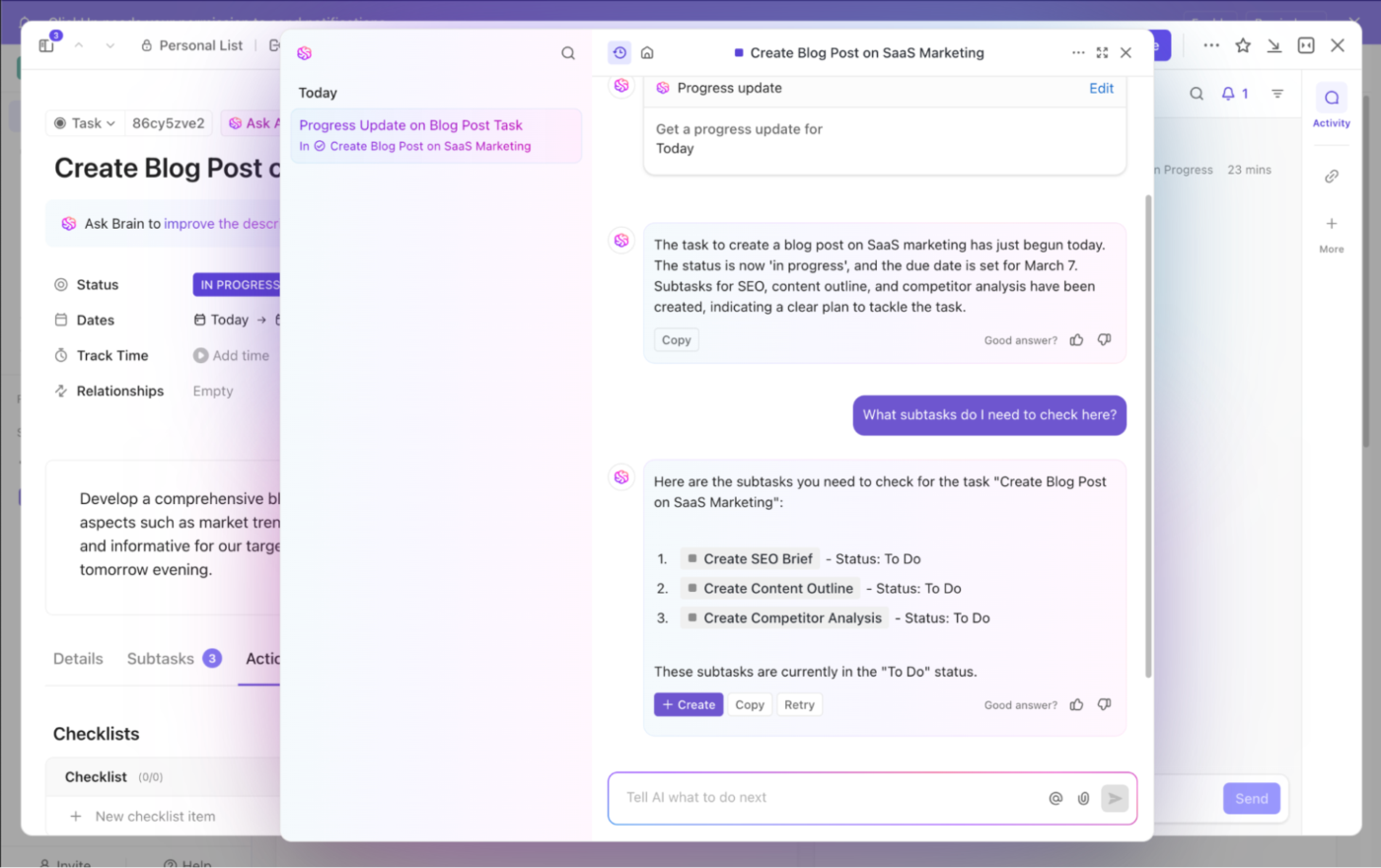Thumbs up the subtasks list answer
The height and width of the screenshot is (868, 1381).
[x=1076, y=704]
